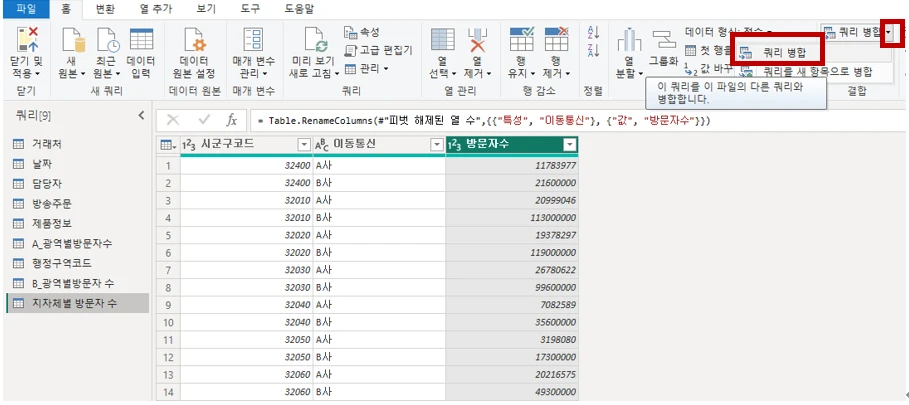909x405 pixels.
Task: Click the Merge Queries (쿼리 병합) dropdown arrow
Action: click(x=888, y=32)
